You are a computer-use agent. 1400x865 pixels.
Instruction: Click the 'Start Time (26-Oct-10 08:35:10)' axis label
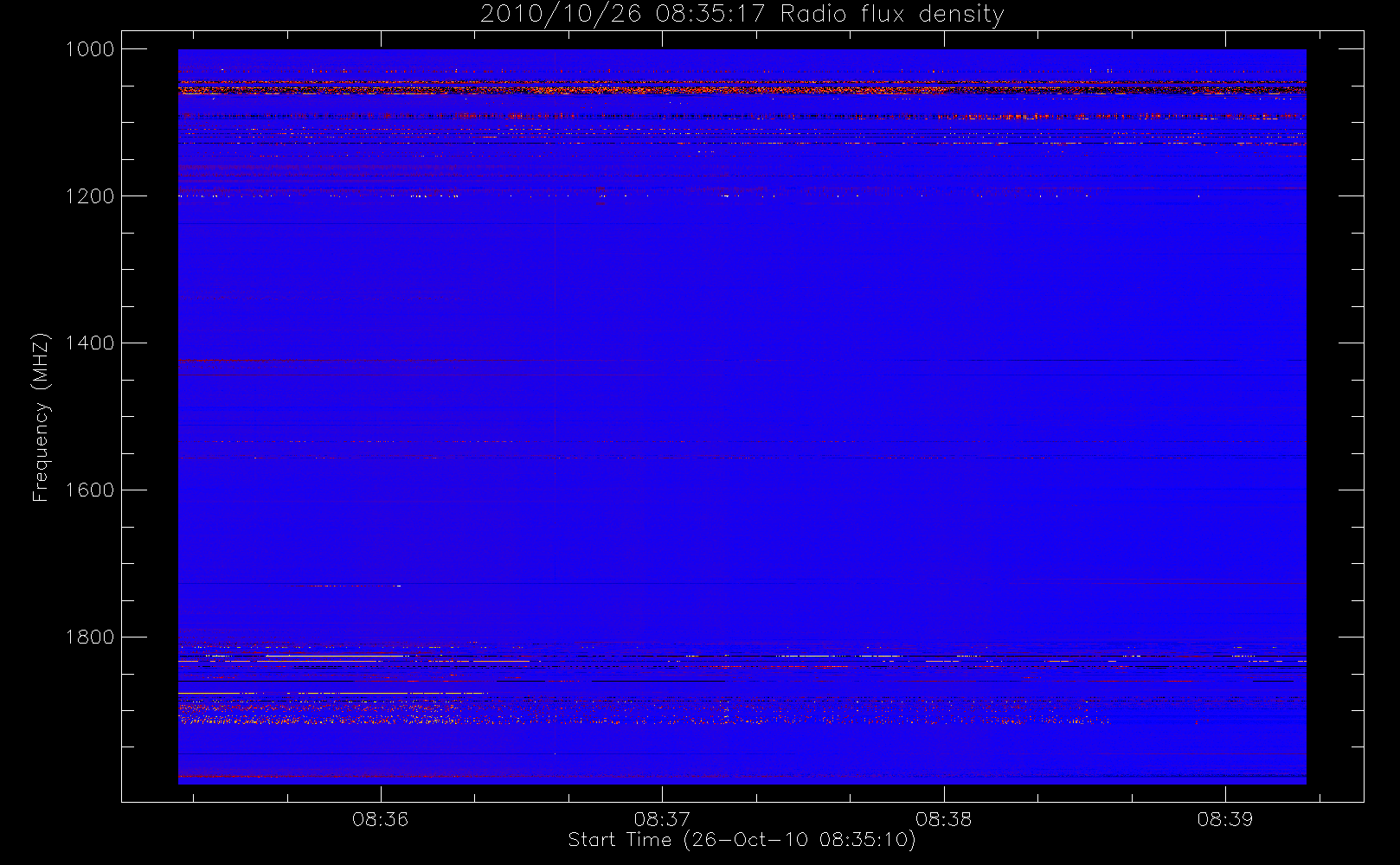(742, 840)
